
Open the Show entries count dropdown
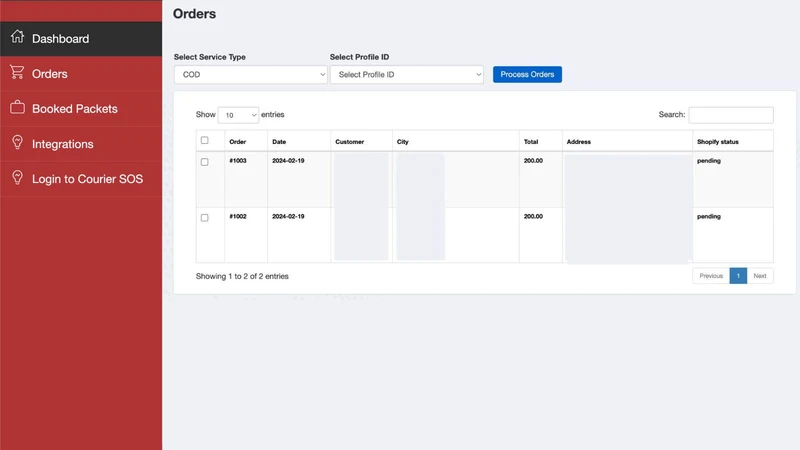(238, 115)
